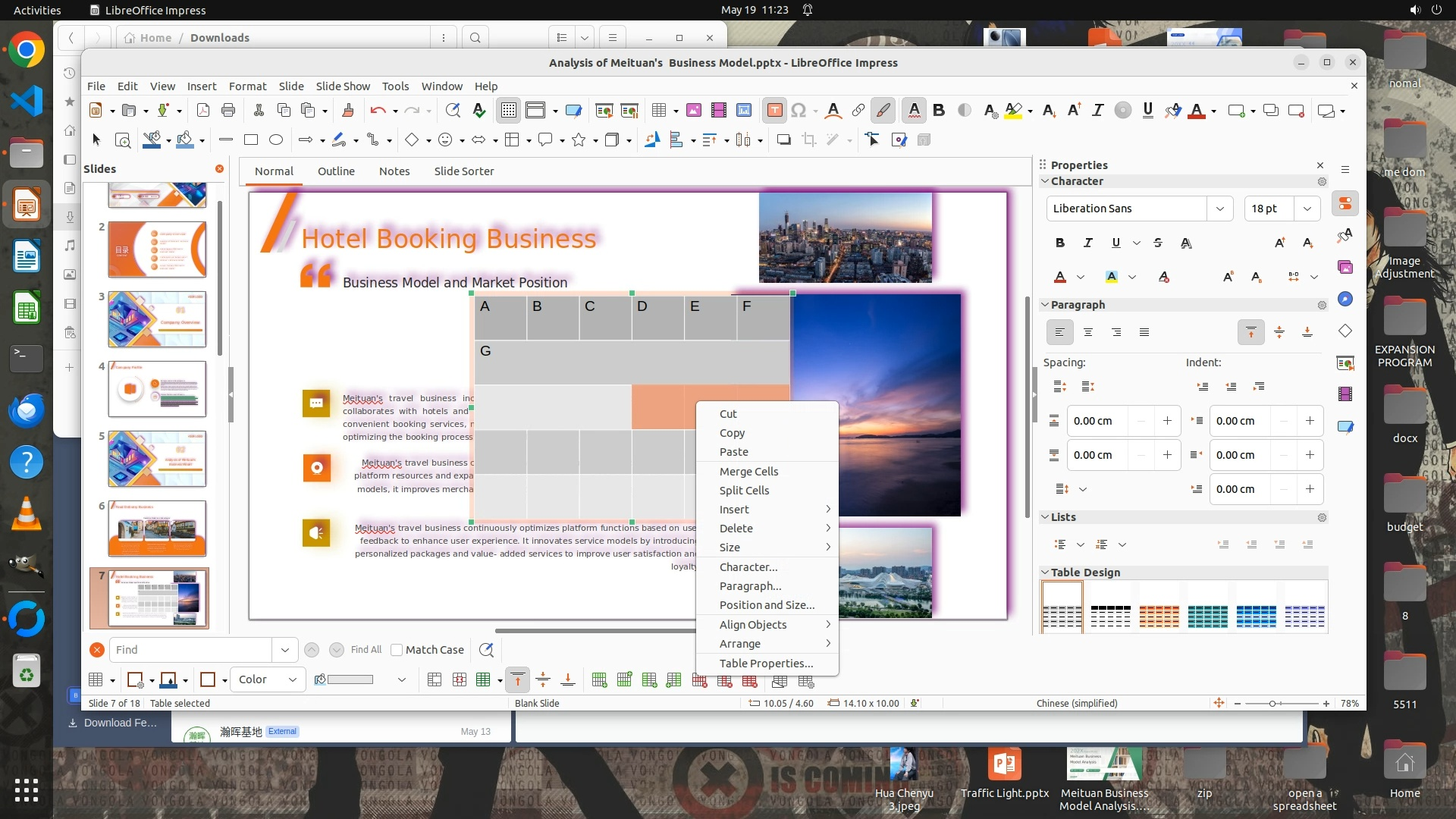The height and width of the screenshot is (819, 1456).
Task: Choose Merge Cells from context menu
Action: [748, 472]
